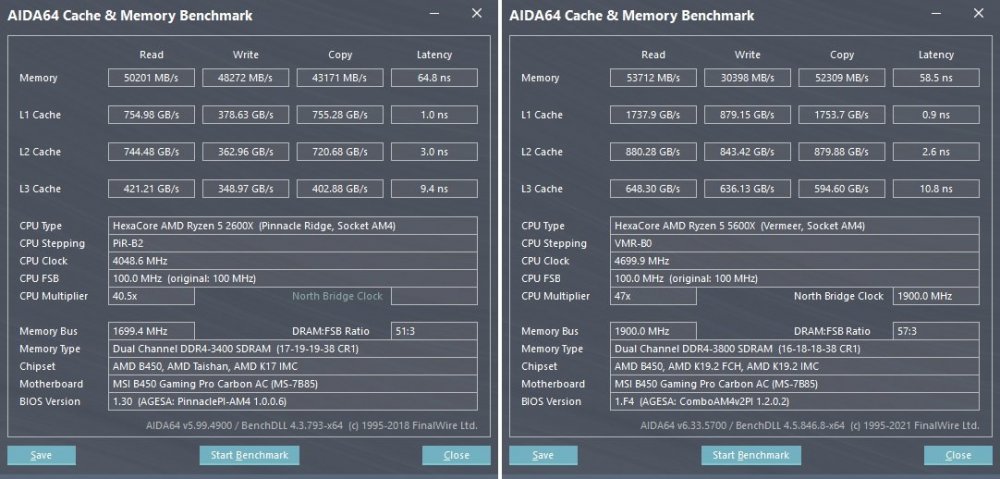Select the 30398 MB/s memory write value

(x=747, y=78)
